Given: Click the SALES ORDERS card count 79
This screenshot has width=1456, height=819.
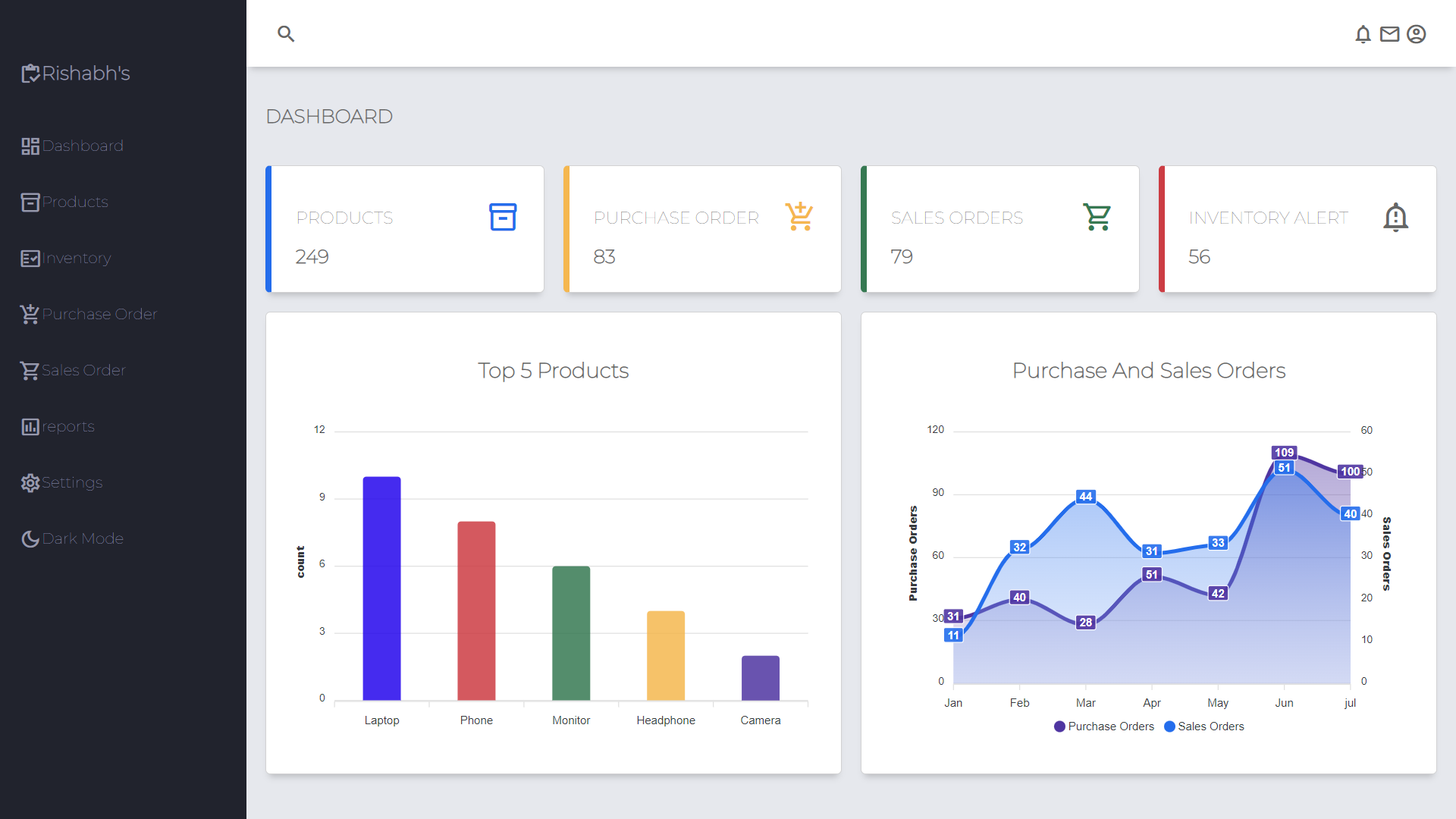Looking at the screenshot, I should pyautogui.click(x=902, y=256).
